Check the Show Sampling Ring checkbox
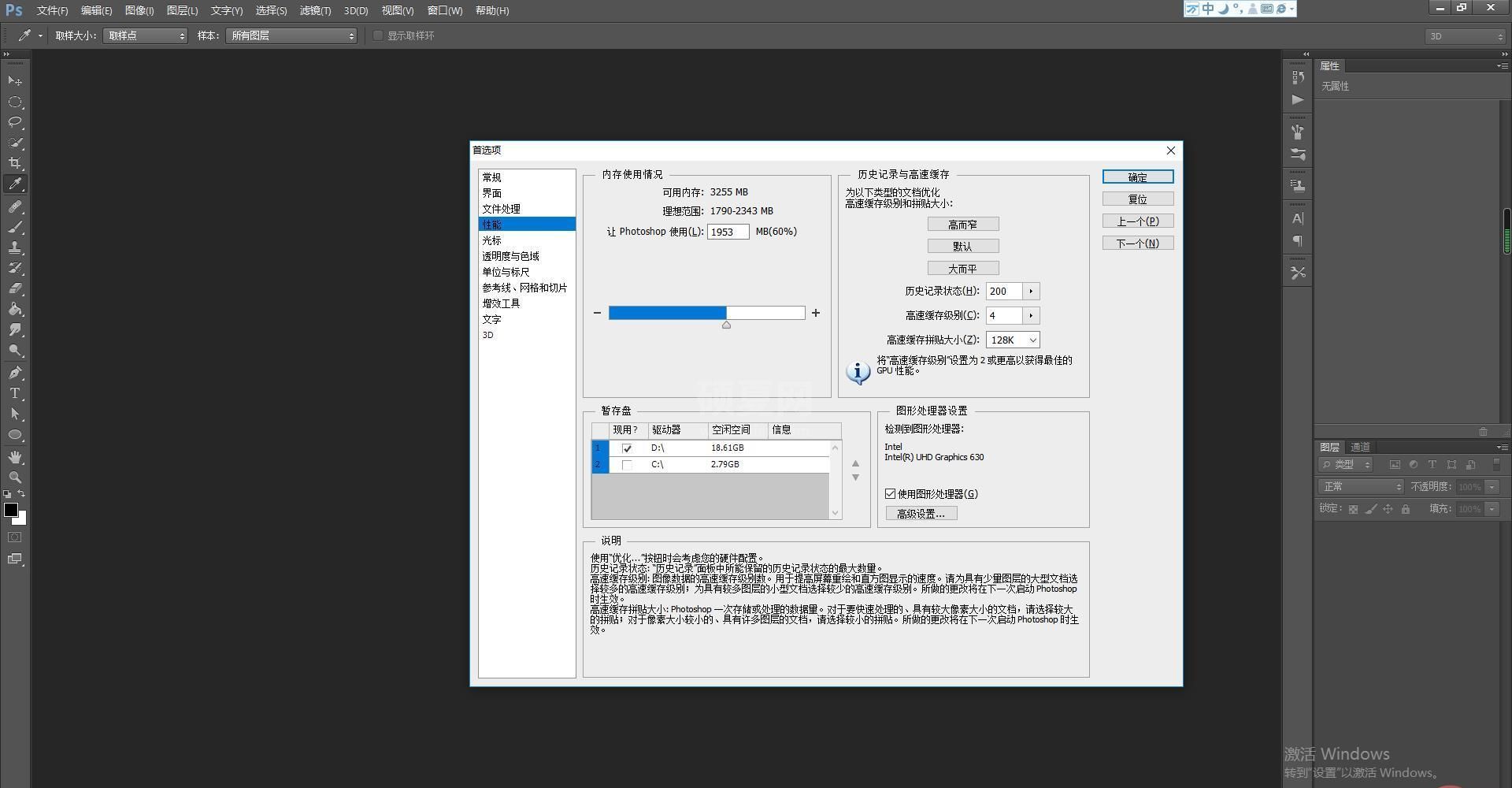This screenshot has height=788, width=1512. coord(378,35)
